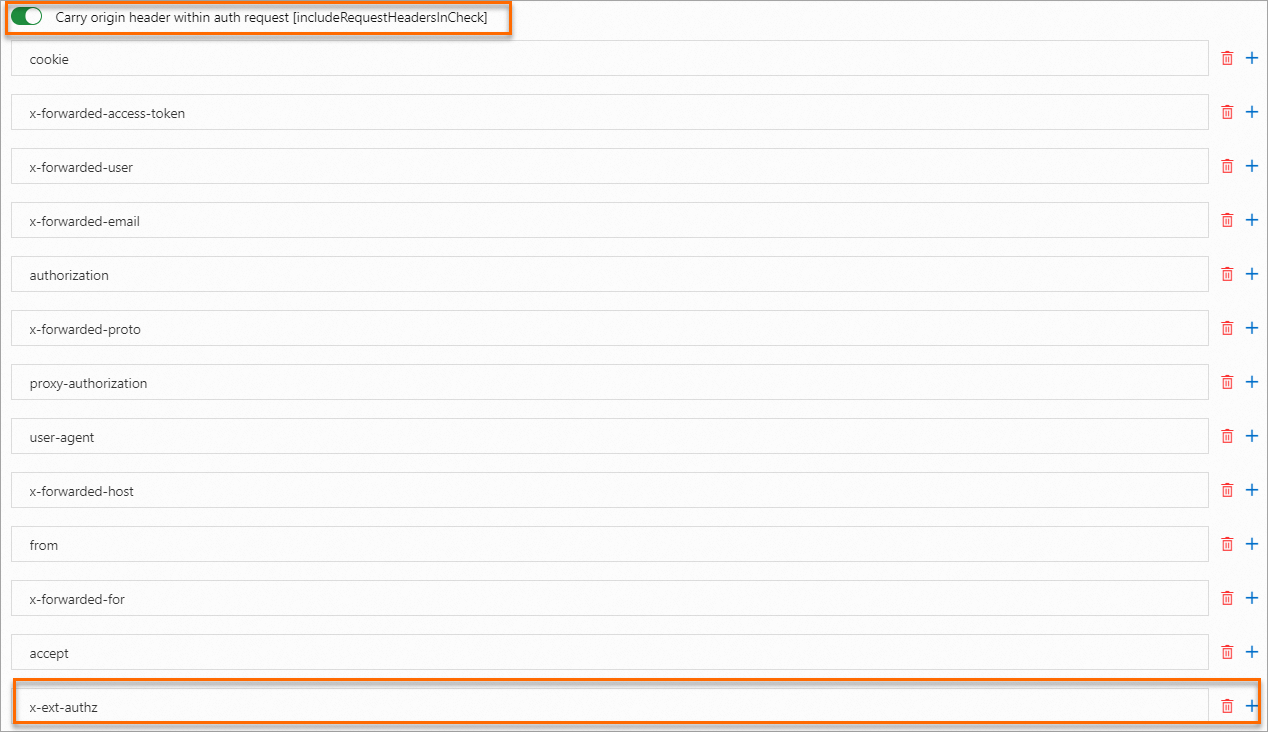Delete the cookie header row
This screenshot has width=1268, height=732.
tap(1227, 58)
